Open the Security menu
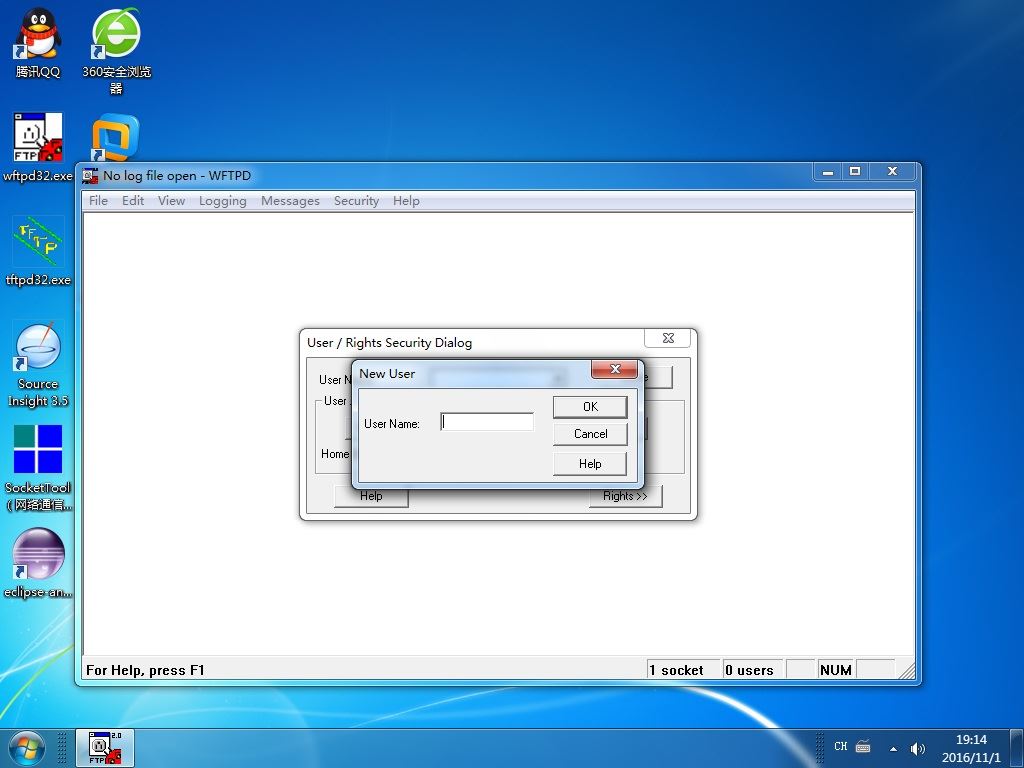1024x768 pixels. pyautogui.click(x=356, y=201)
